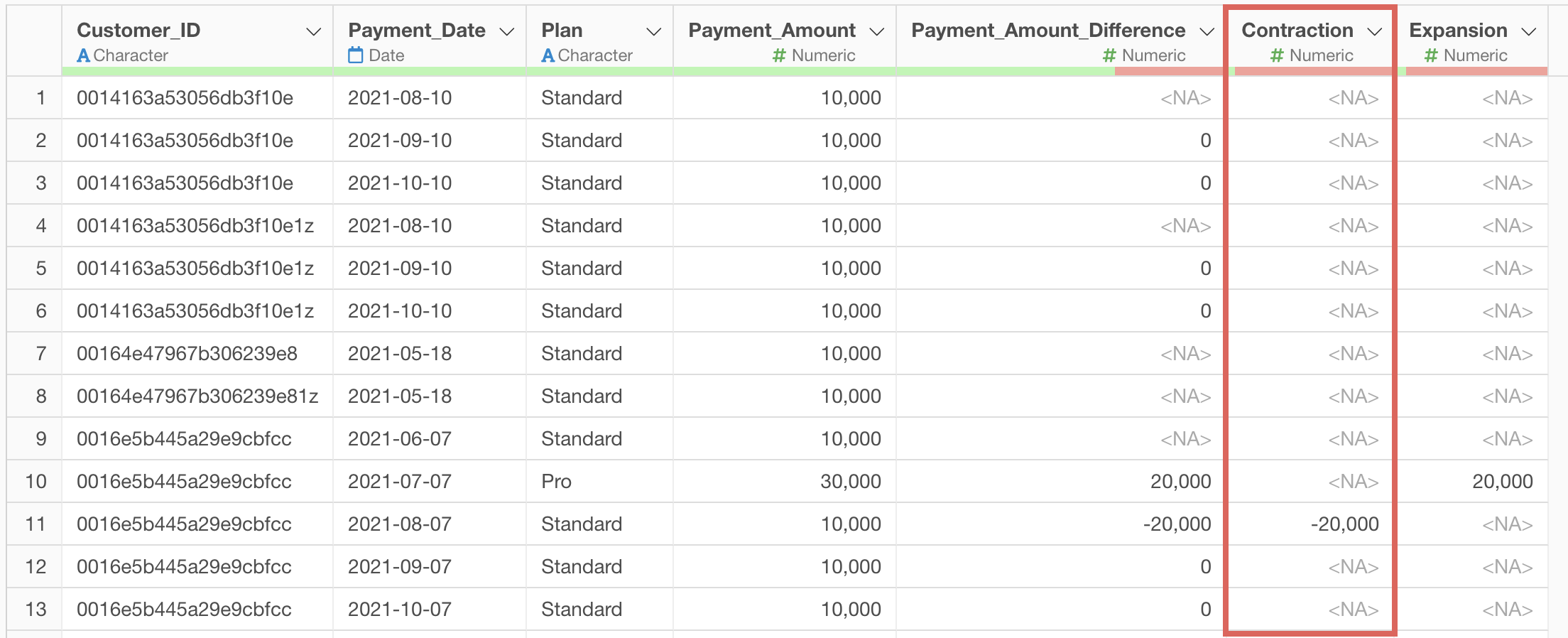Click the Numeric hash icon under Expansion
Image resolution: width=1568 pixels, height=638 pixels.
[1431, 55]
